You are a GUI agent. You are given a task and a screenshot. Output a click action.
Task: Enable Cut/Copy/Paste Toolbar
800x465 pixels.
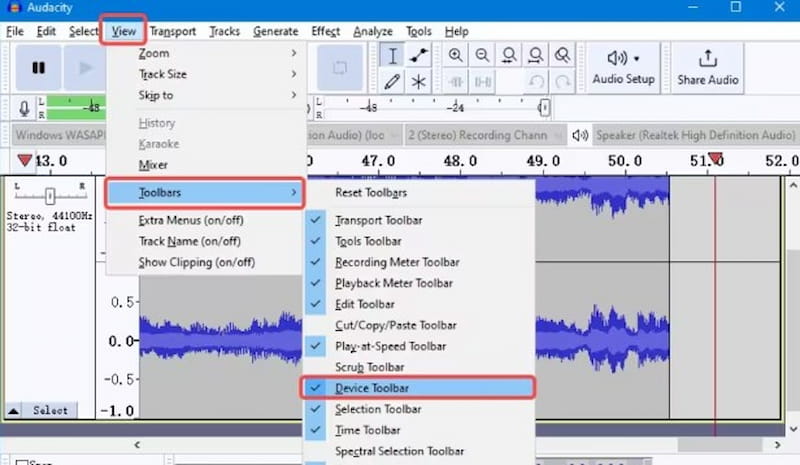coord(419,325)
